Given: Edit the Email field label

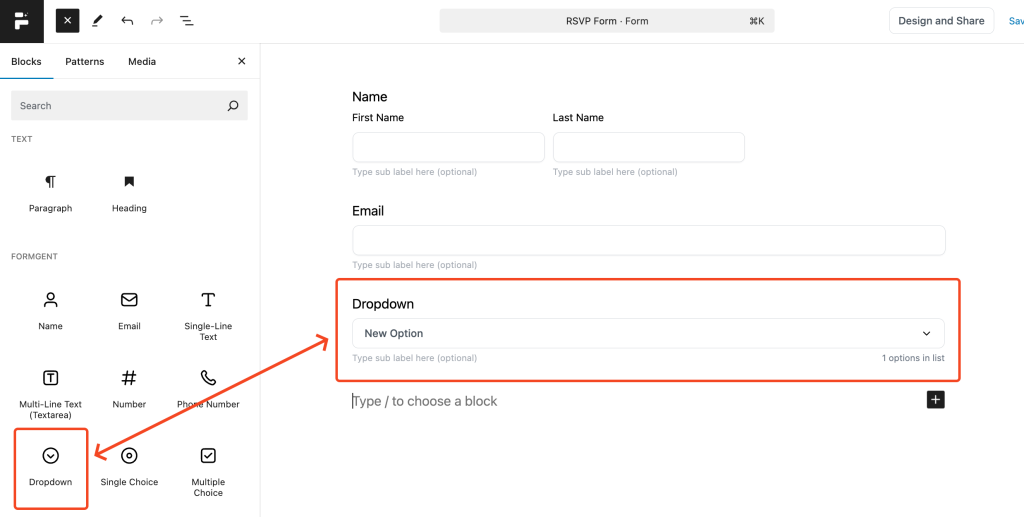Looking at the screenshot, I should click(x=368, y=212).
